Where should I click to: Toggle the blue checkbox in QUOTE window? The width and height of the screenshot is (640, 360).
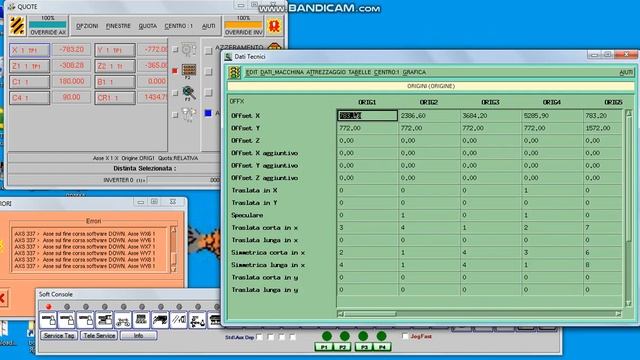pyautogui.click(x=209, y=113)
